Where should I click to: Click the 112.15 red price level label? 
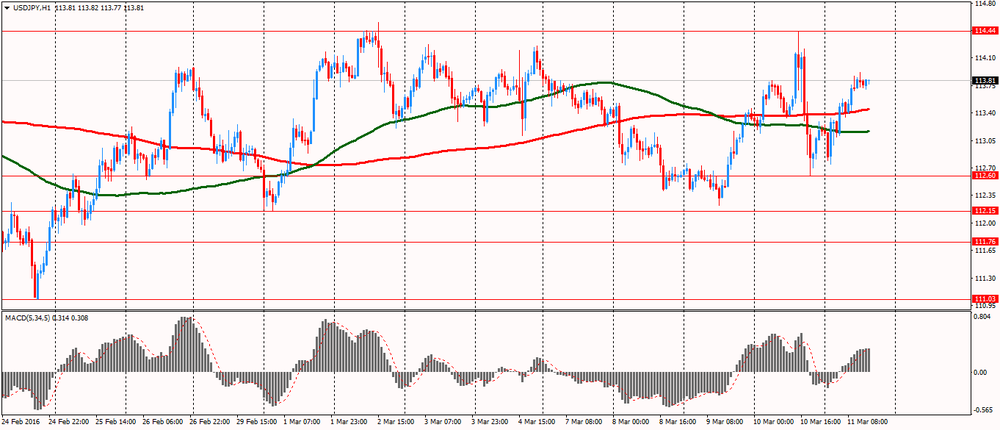[x=983, y=211]
